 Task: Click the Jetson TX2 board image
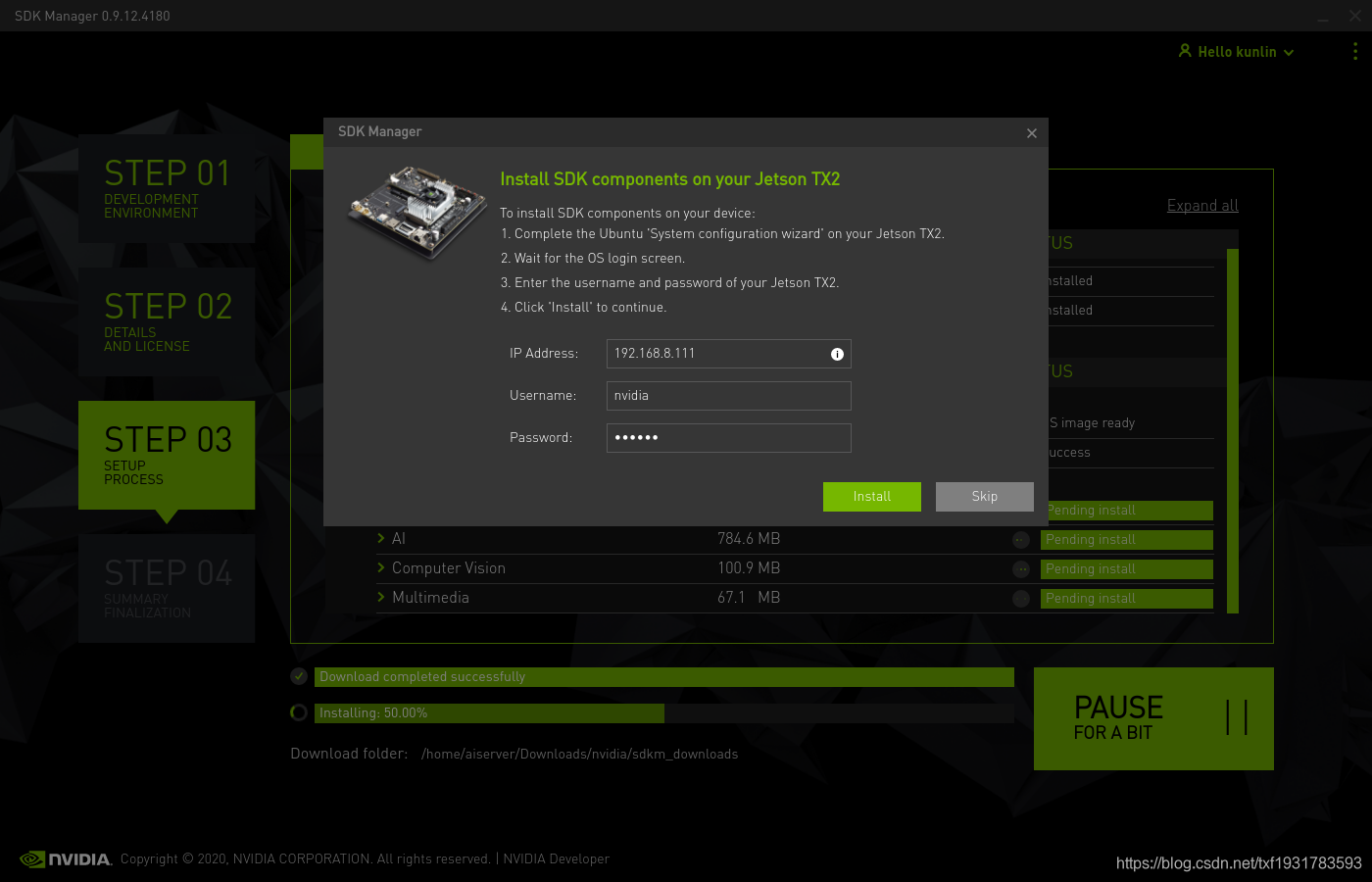417,212
